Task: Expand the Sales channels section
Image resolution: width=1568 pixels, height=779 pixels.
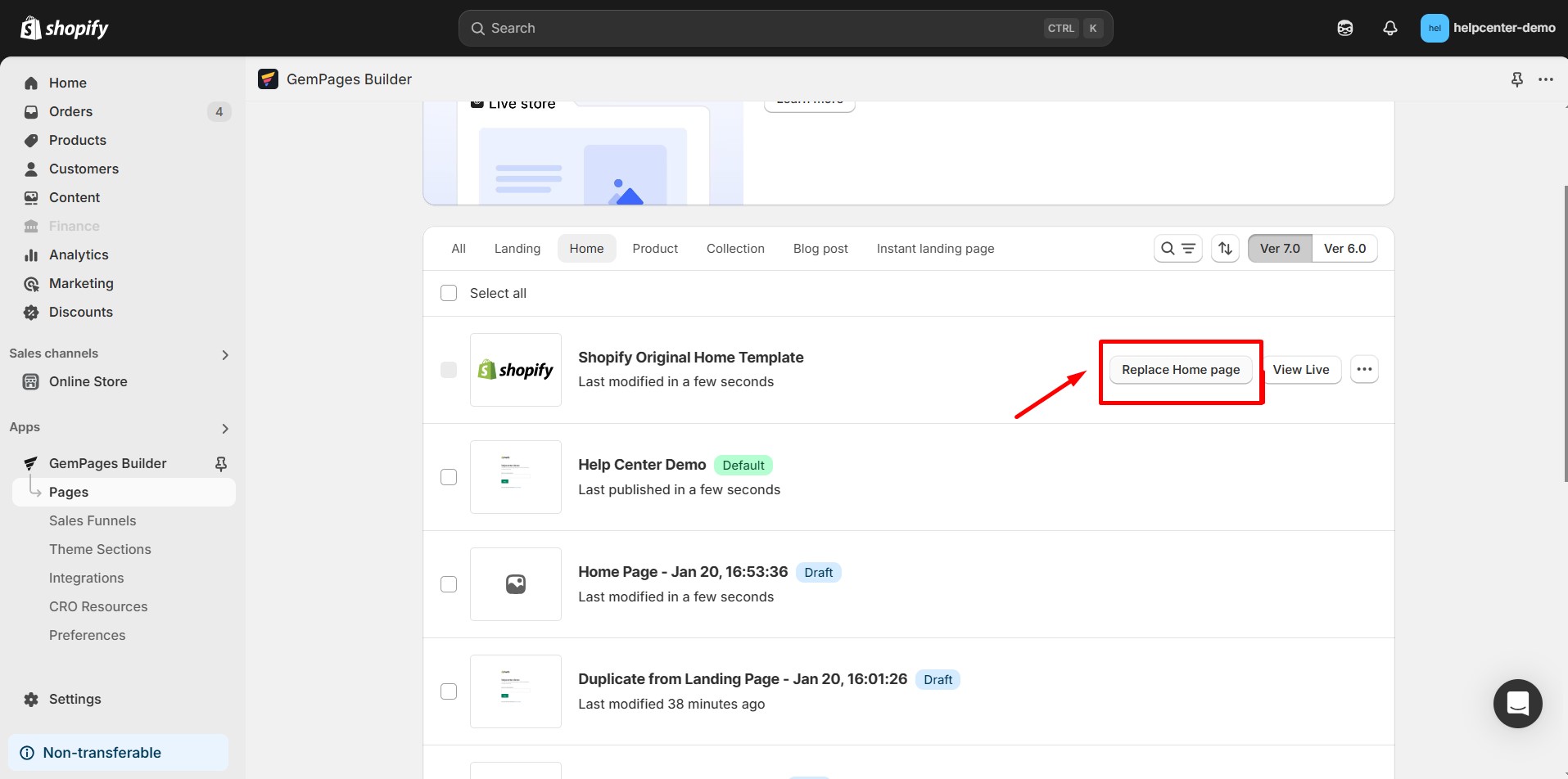Action: [225, 353]
